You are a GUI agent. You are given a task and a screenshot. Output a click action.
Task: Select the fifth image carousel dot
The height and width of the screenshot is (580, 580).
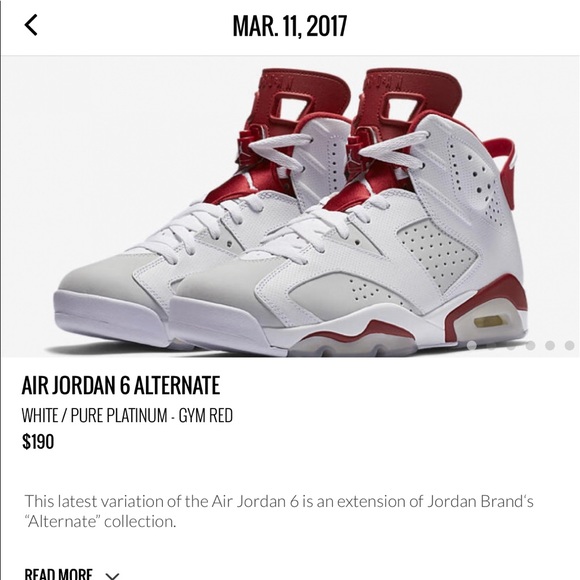pos(550,345)
